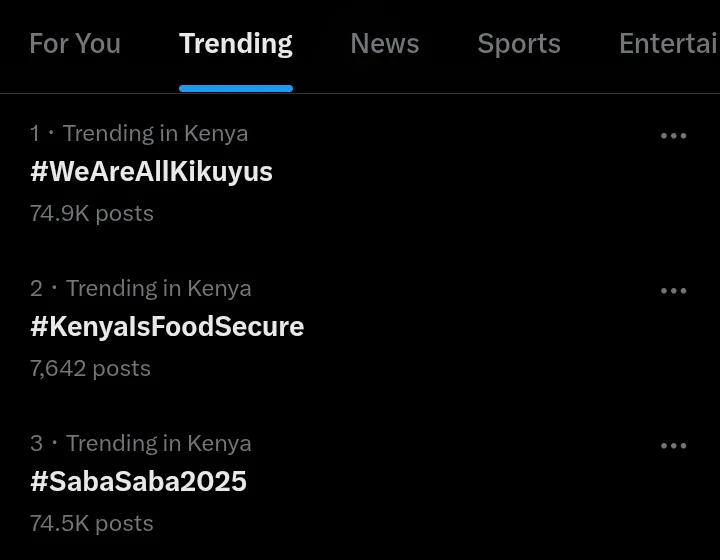Open more options for #SabaSaba2025 trend
This screenshot has width=720, height=560.
click(x=673, y=446)
